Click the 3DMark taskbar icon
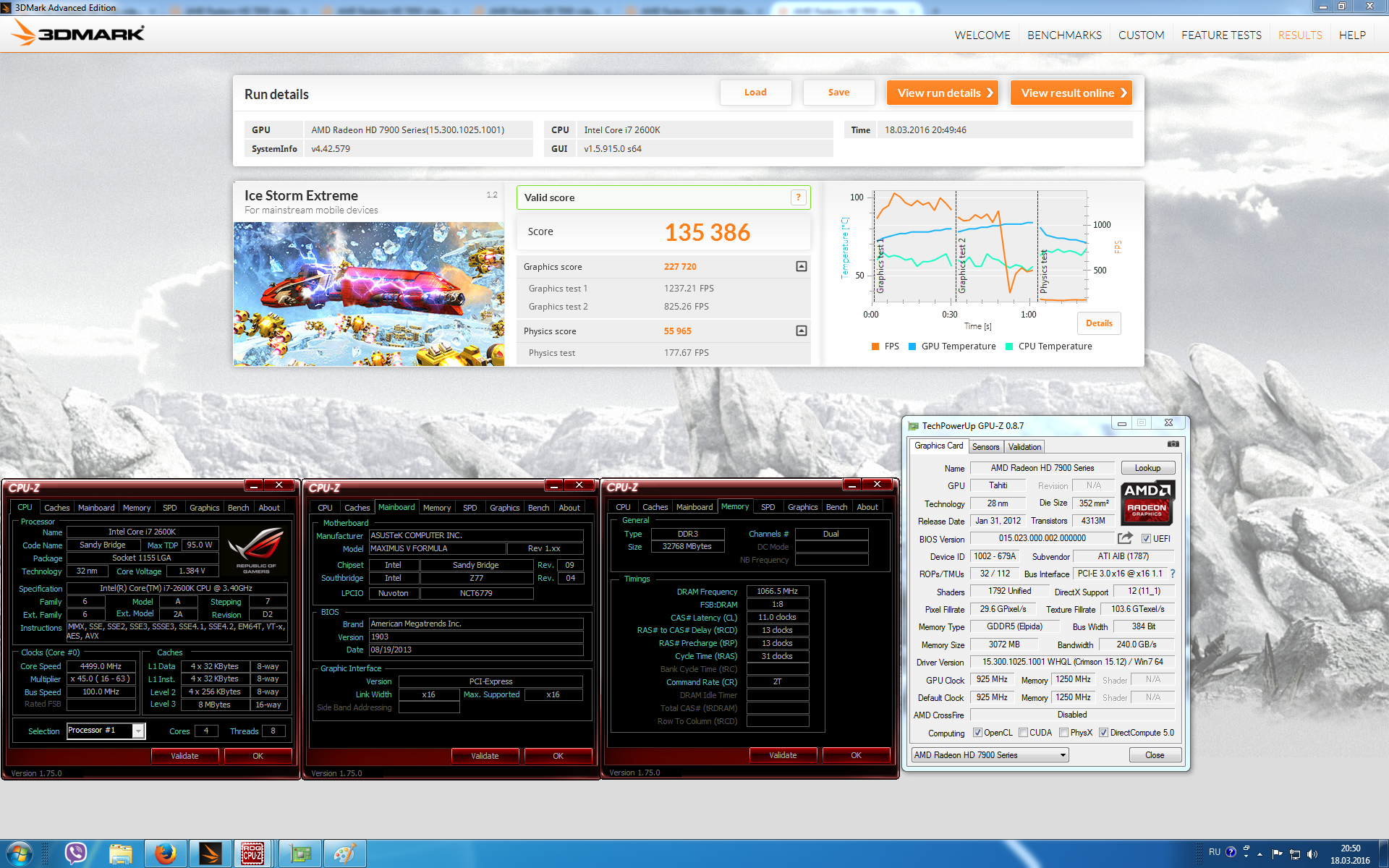This screenshot has width=1389, height=868. [x=210, y=854]
